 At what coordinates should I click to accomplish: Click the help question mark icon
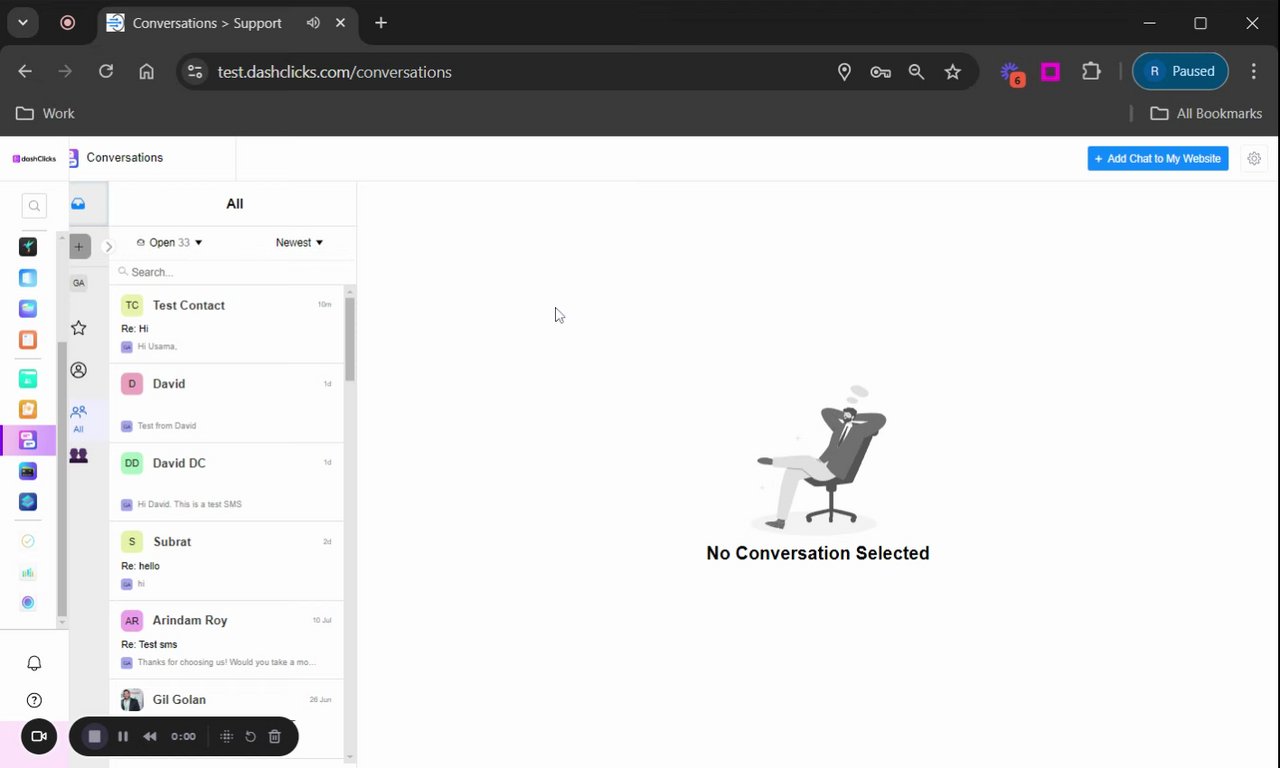pos(34,700)
